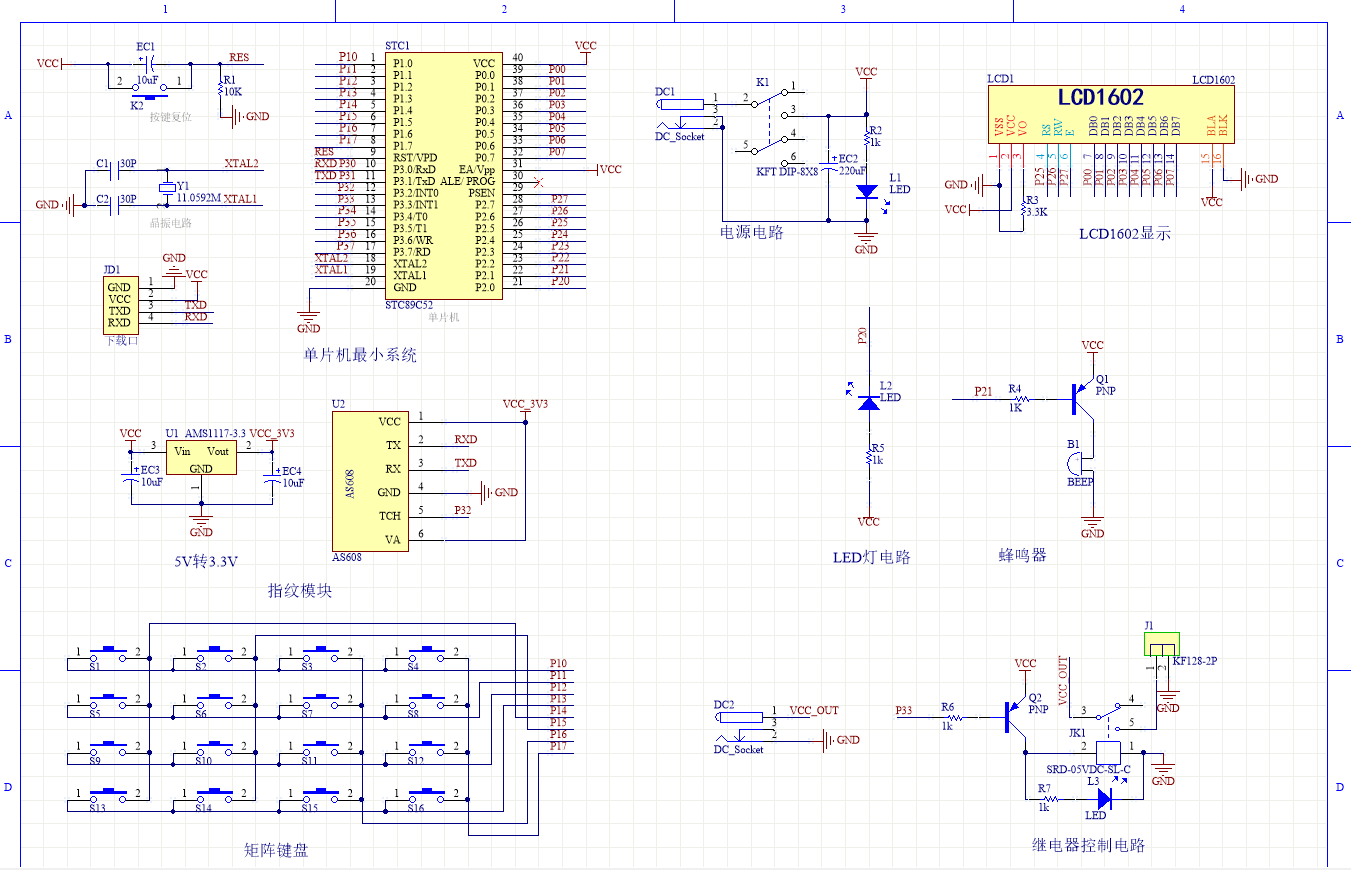
Task: Click the 继电器控制电路 label
Action: (1088, 845)
